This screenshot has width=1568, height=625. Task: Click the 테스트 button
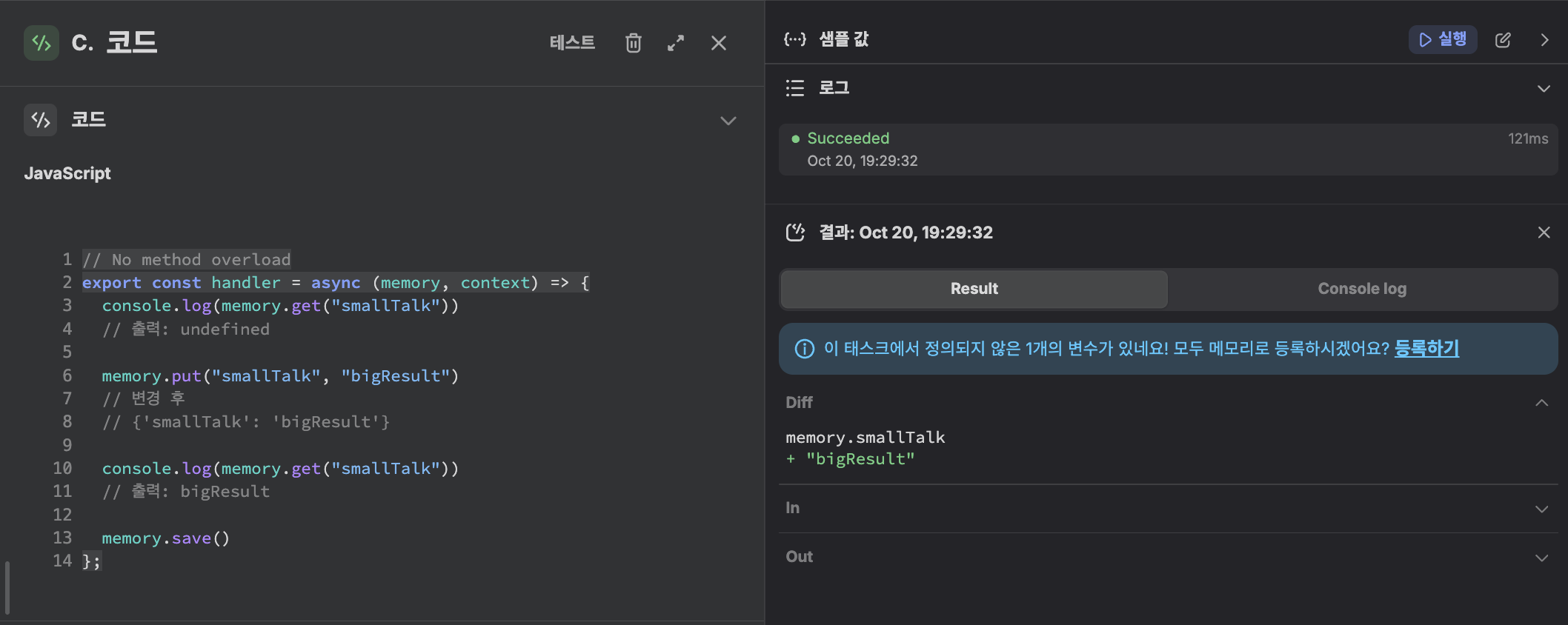click(572, 43)
